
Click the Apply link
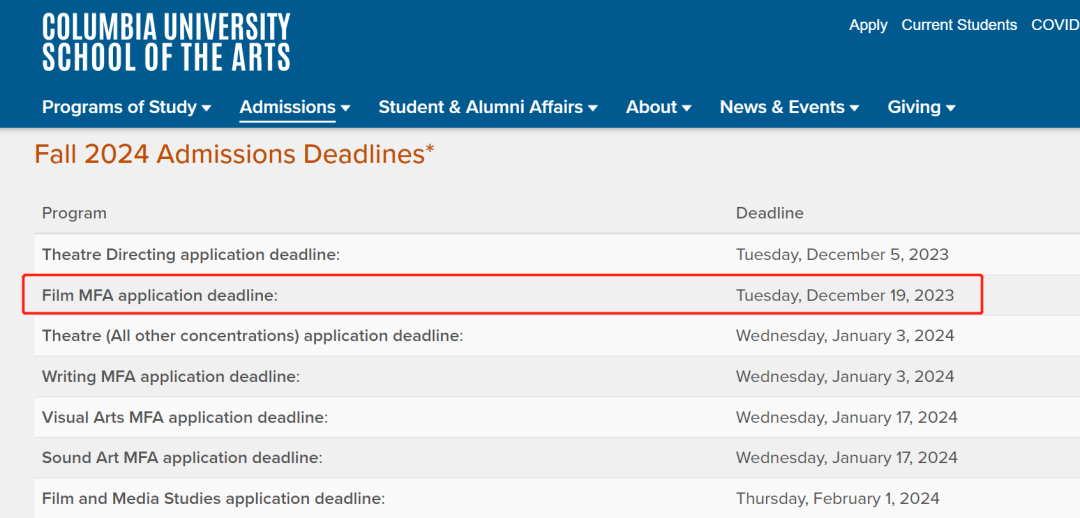(868, 25)
